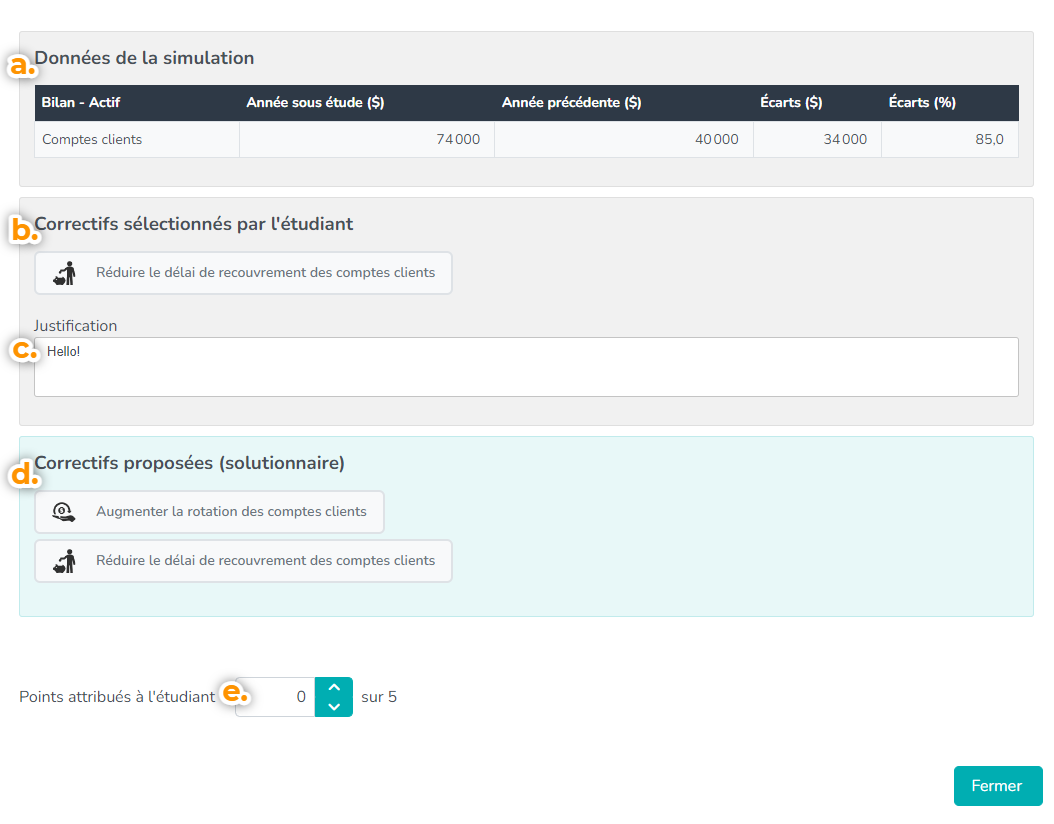The height and width of the screenshot is (824, 1054).
Task: Click the Correctifs sélectionnés par l'étudiant heading
Action: (194, 224)
